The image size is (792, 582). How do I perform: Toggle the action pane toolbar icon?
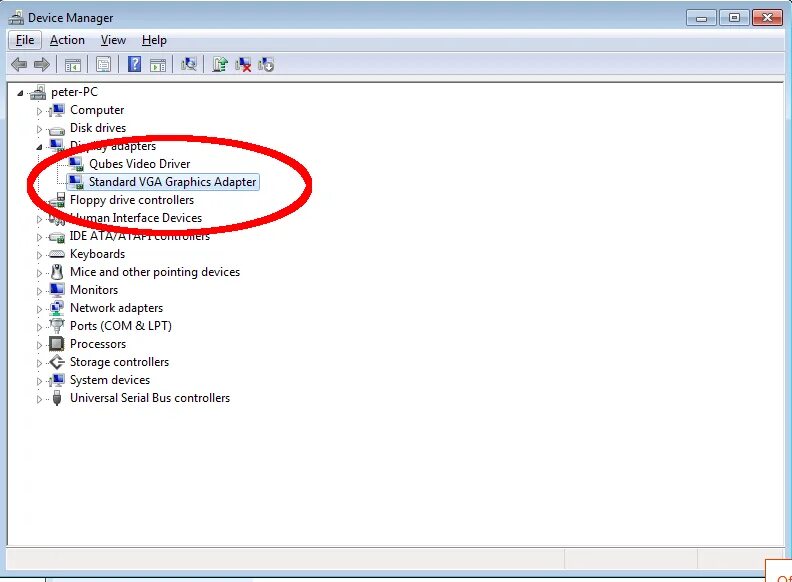158,65
